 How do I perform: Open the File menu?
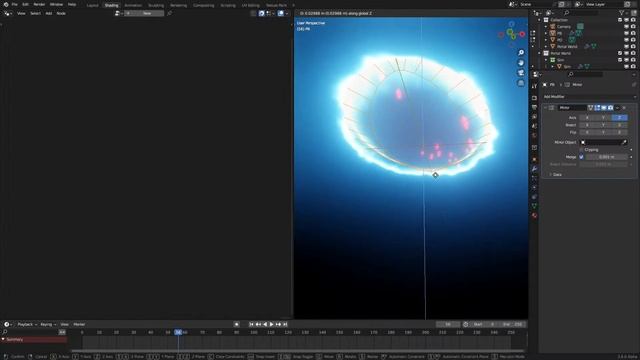[15, 4]
